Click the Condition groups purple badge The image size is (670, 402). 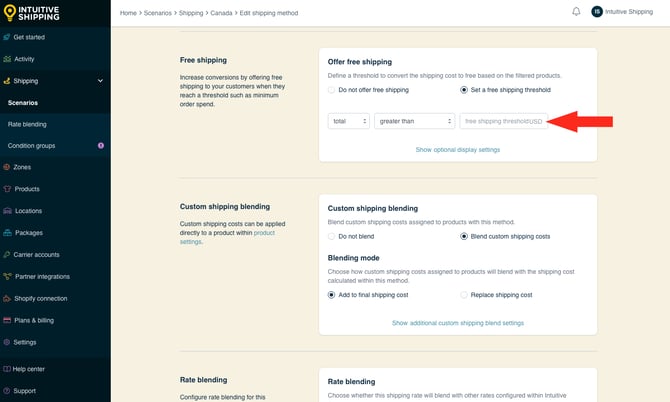pyautogui.click(x=101, y=146)
